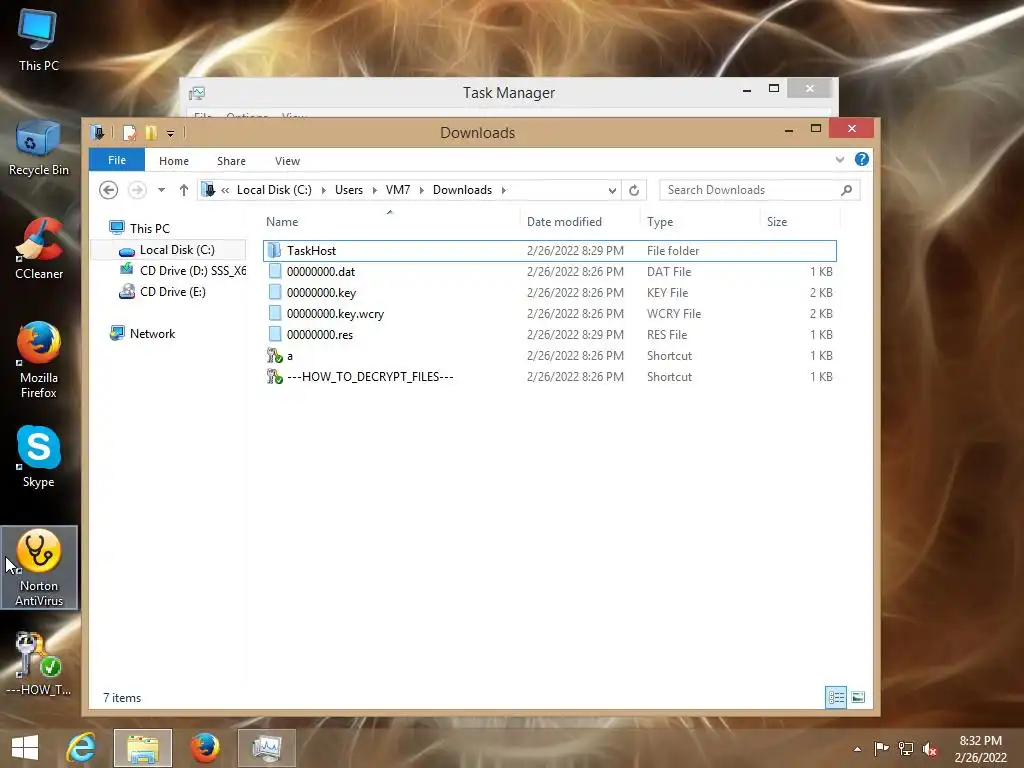
Task: Click the blue Help question mark
Action: pyautogui.click(x=862, y=159)
